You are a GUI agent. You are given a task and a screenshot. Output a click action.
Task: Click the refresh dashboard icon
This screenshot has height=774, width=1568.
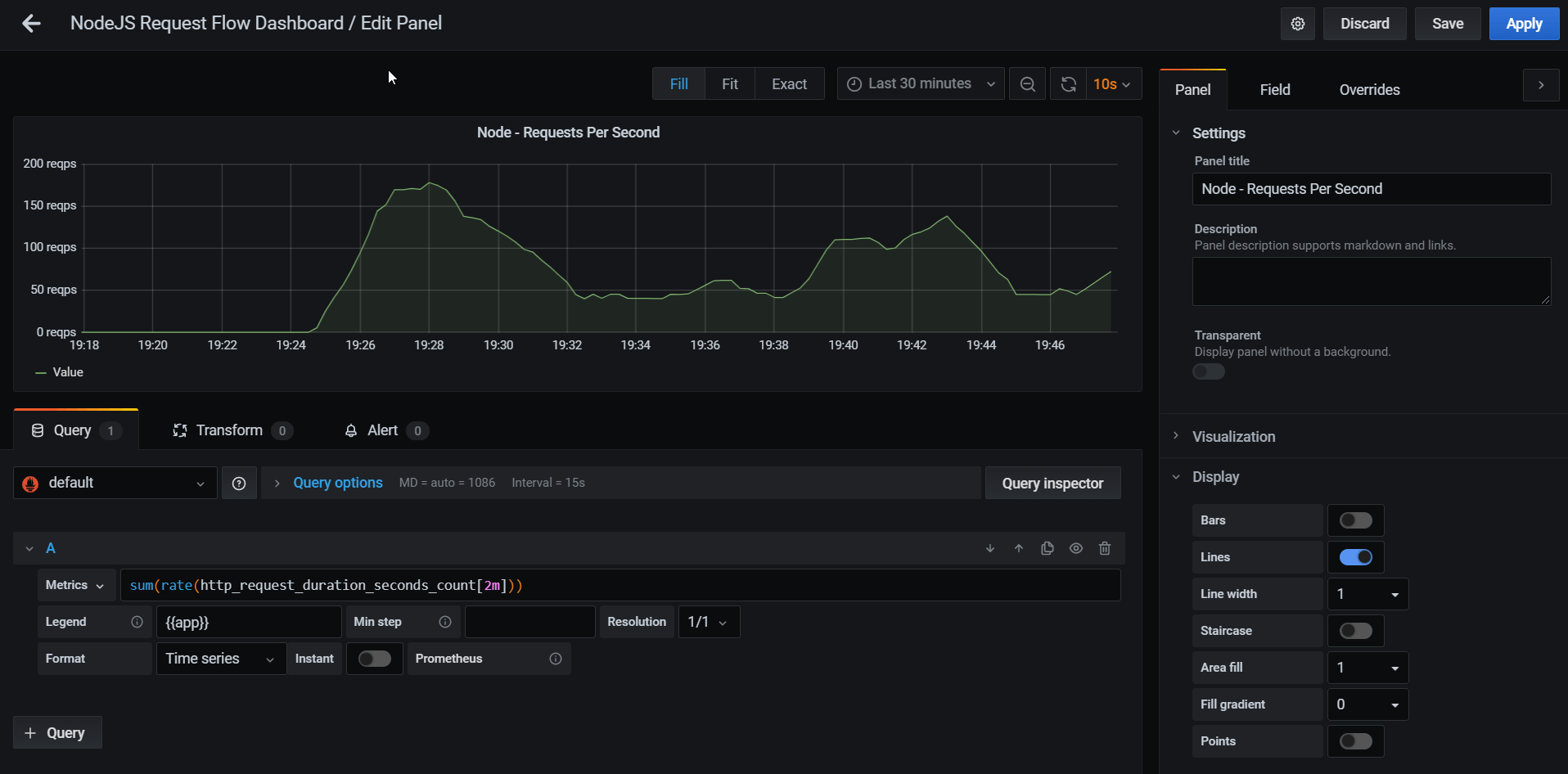click(1067, 83)
